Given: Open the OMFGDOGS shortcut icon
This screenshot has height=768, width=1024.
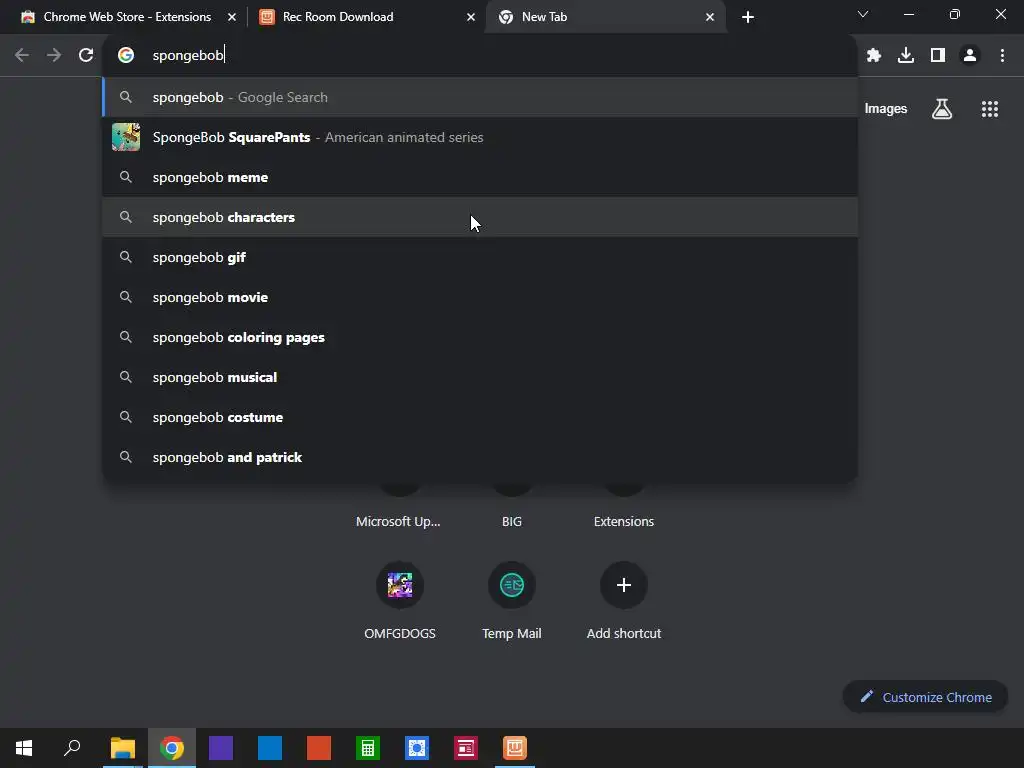Looking at the screenshot, I should click(x=400, y=585).
